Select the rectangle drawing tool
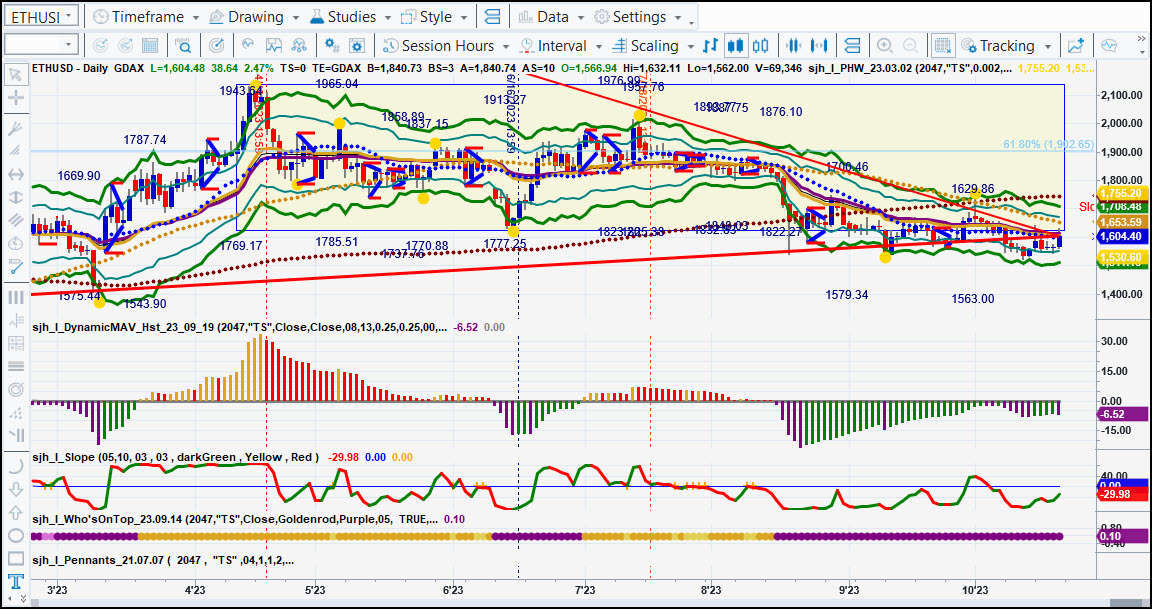This screenshot has width=1152, height=609. pyautogui.click(x=15, y=558)
